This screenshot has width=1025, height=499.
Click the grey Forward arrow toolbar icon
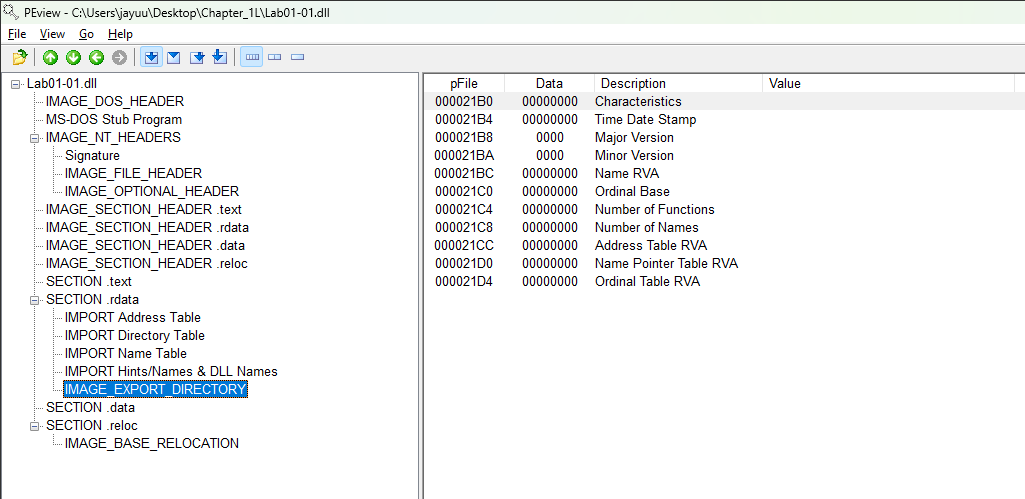click(119, 58)
